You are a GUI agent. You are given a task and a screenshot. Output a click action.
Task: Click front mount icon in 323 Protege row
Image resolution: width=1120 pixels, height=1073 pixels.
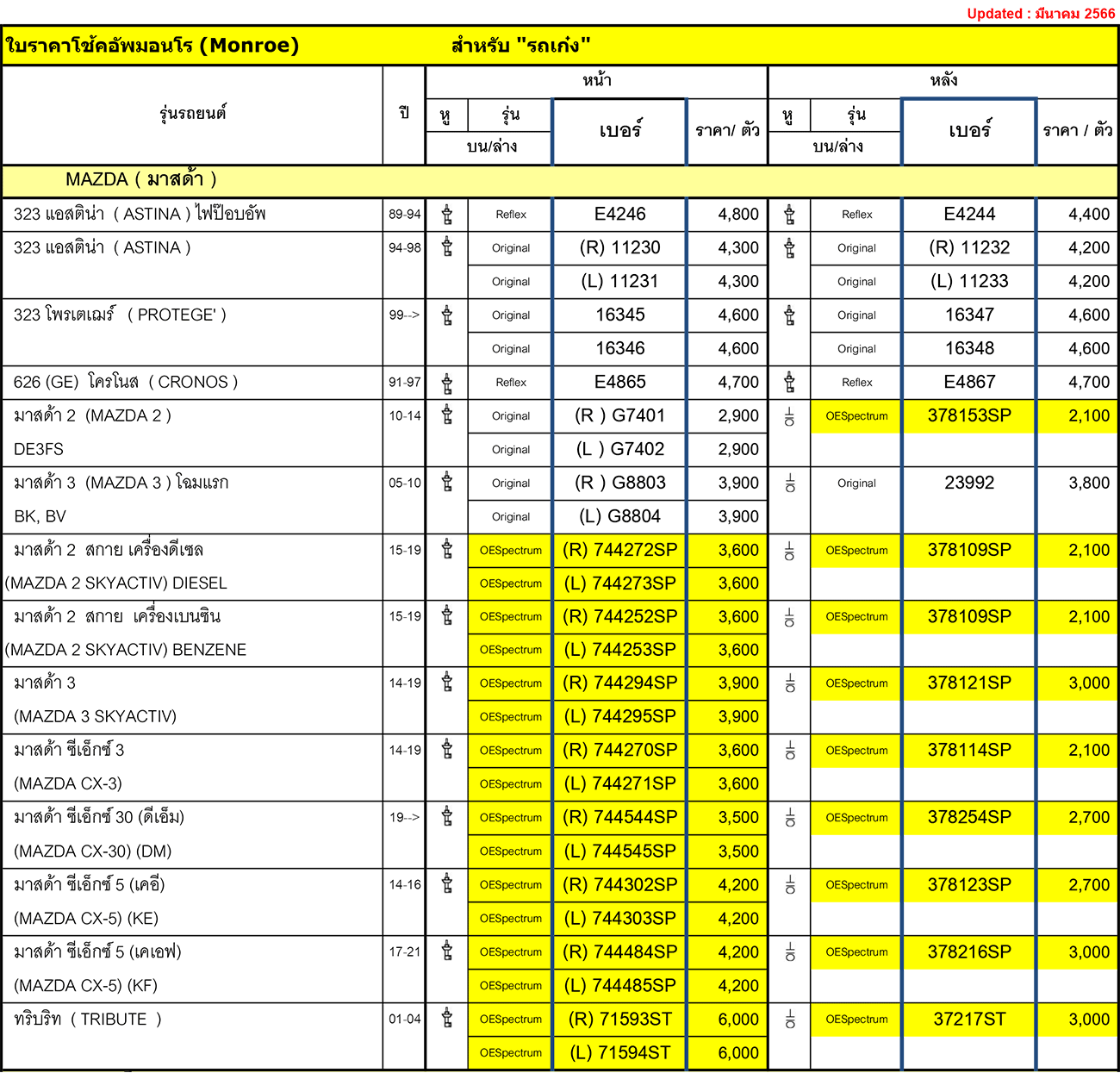click(x=446, y=315)
